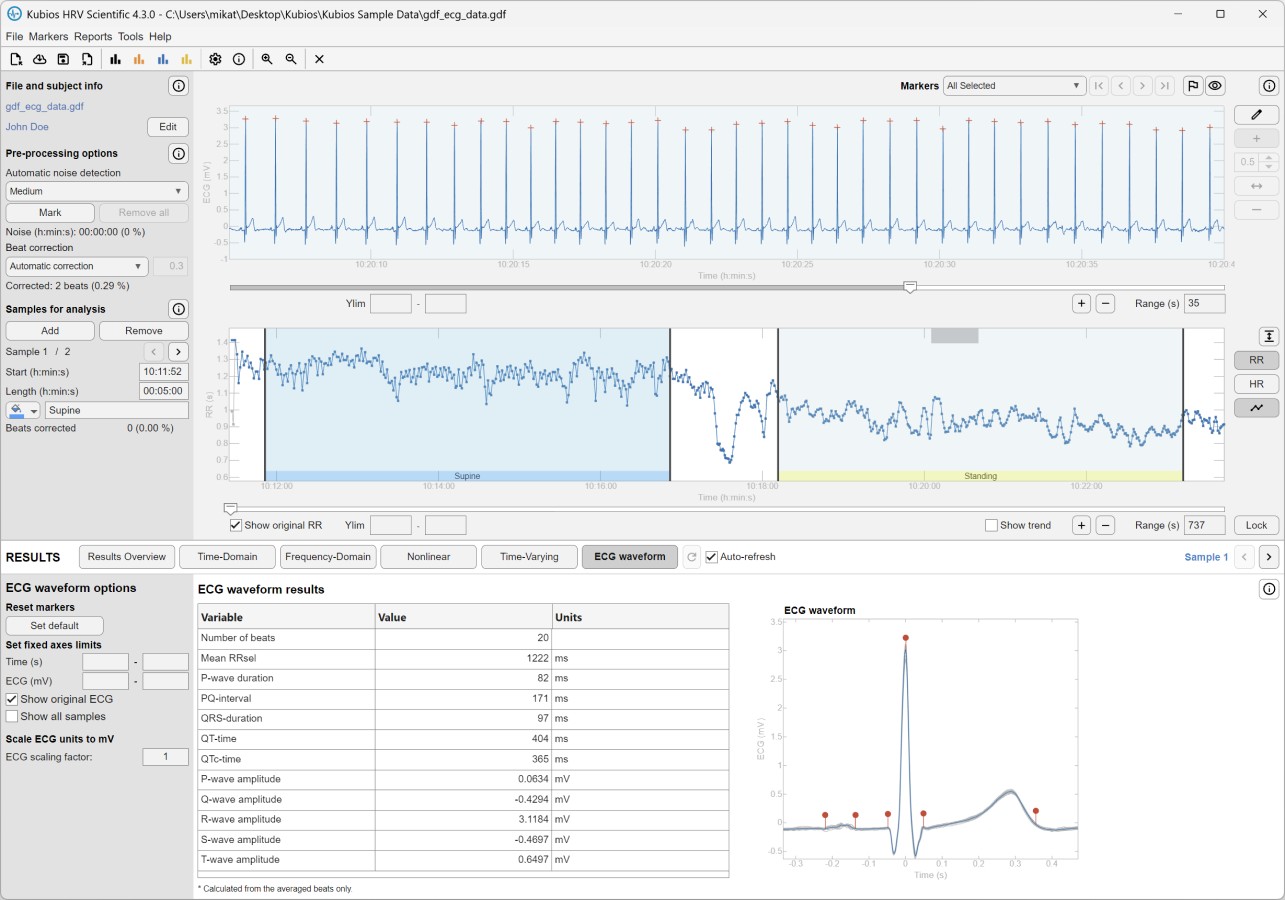Open info for Samples for analysis
This screenshot has width=1285, height=900.
[x=178, y=309]
